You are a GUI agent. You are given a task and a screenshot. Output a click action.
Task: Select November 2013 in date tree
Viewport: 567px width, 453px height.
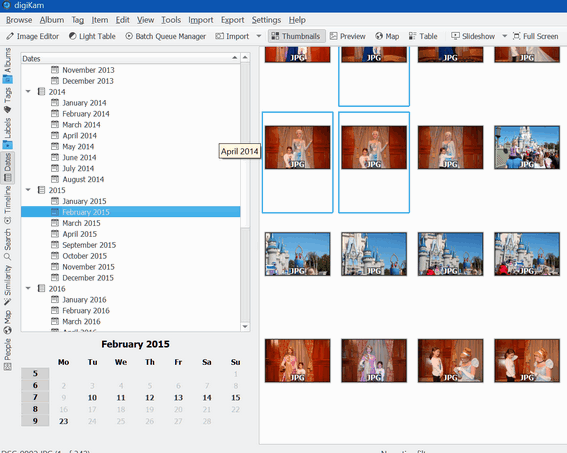pyautogui.click(x=88, y=70)
